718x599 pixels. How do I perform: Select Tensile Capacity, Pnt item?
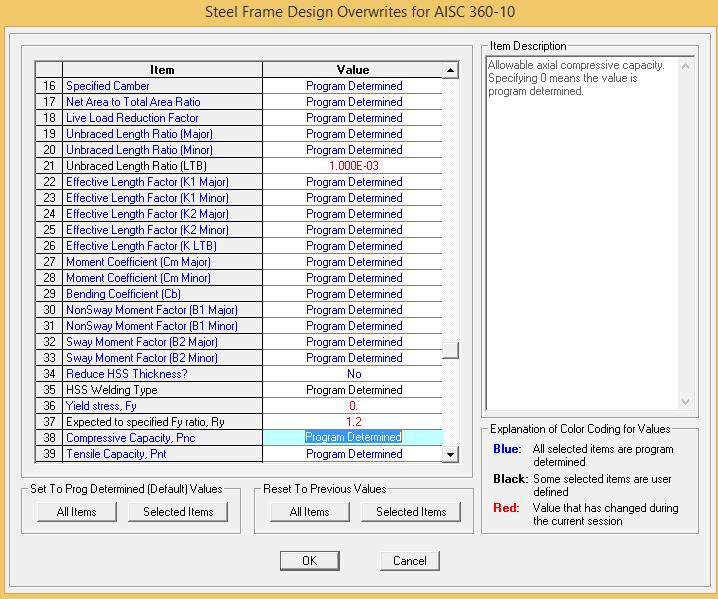(162, 454)
